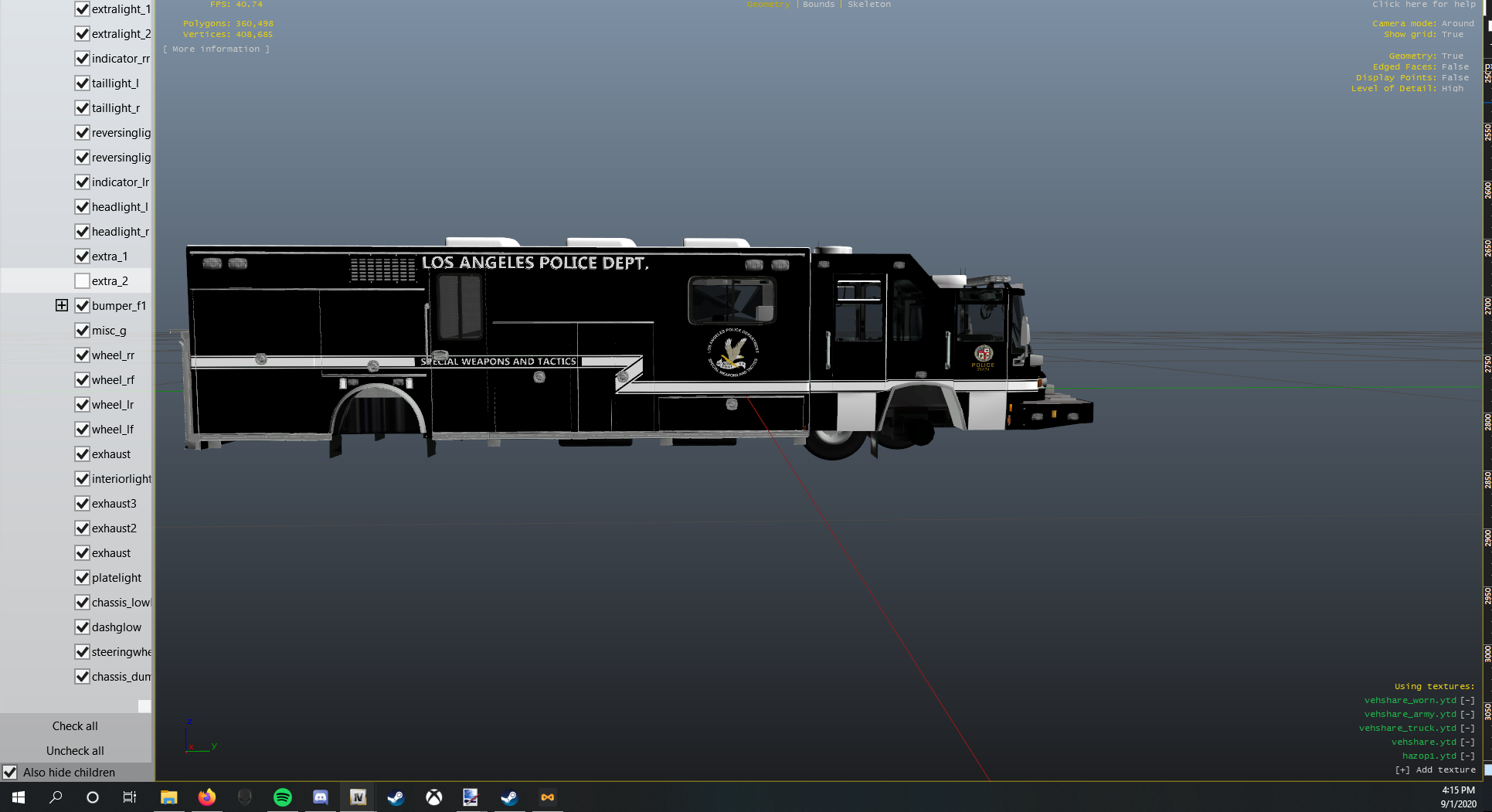
Task: Expand the bumper_f1 tree node
Action: pos(62,305)
